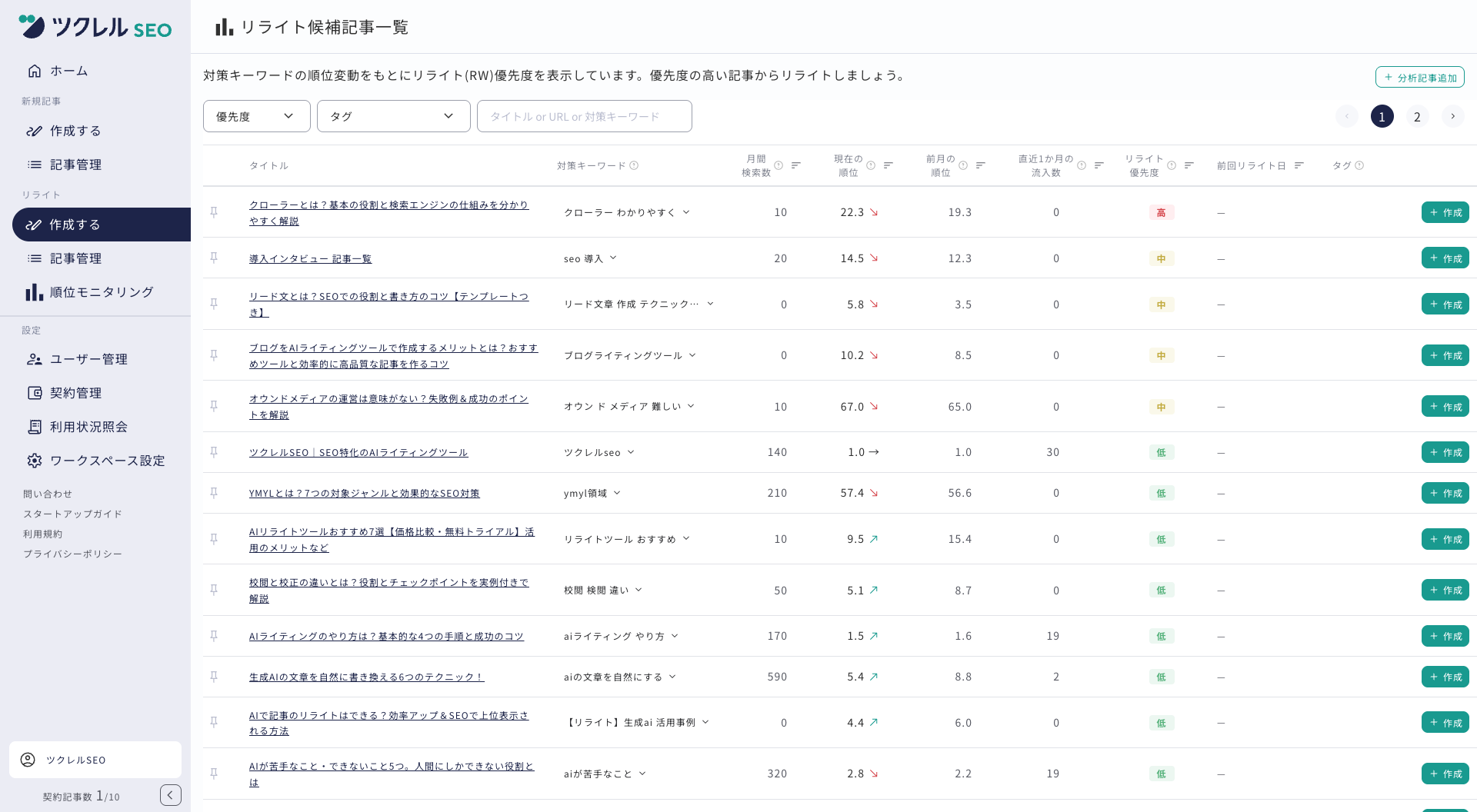
Task: Show help for 月間検索数 column
Action: coord(779,165)
